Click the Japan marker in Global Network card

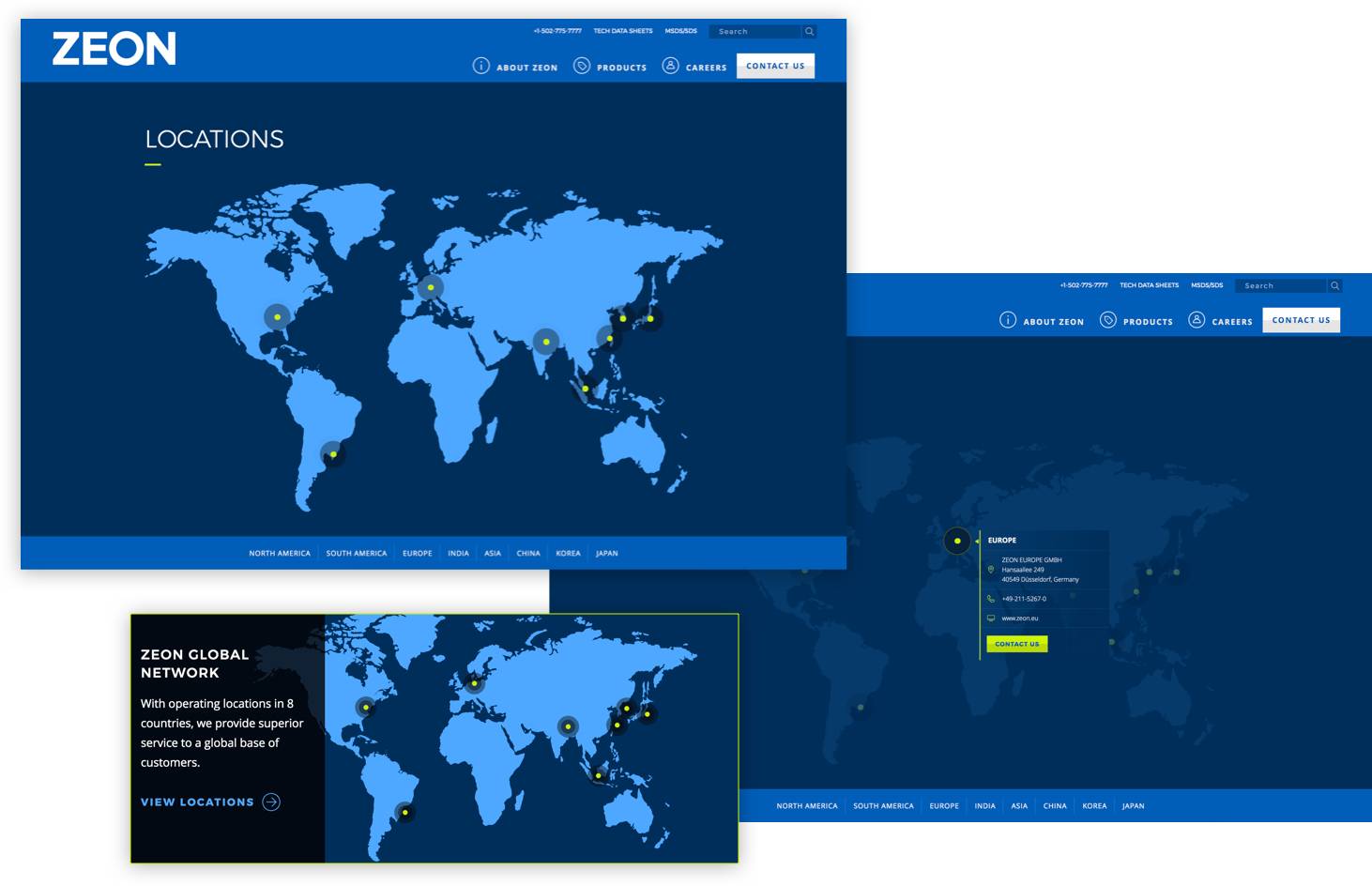pyautogui.click(x=647, y=714)
